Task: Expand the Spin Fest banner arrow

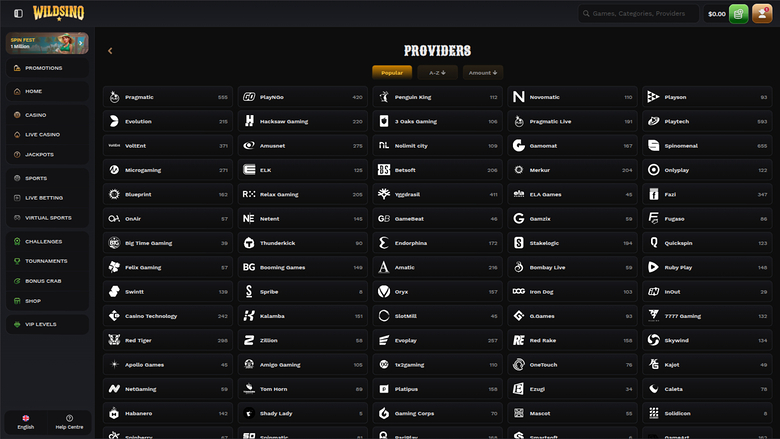Action: pyautogui.click(x=80, y=43)
